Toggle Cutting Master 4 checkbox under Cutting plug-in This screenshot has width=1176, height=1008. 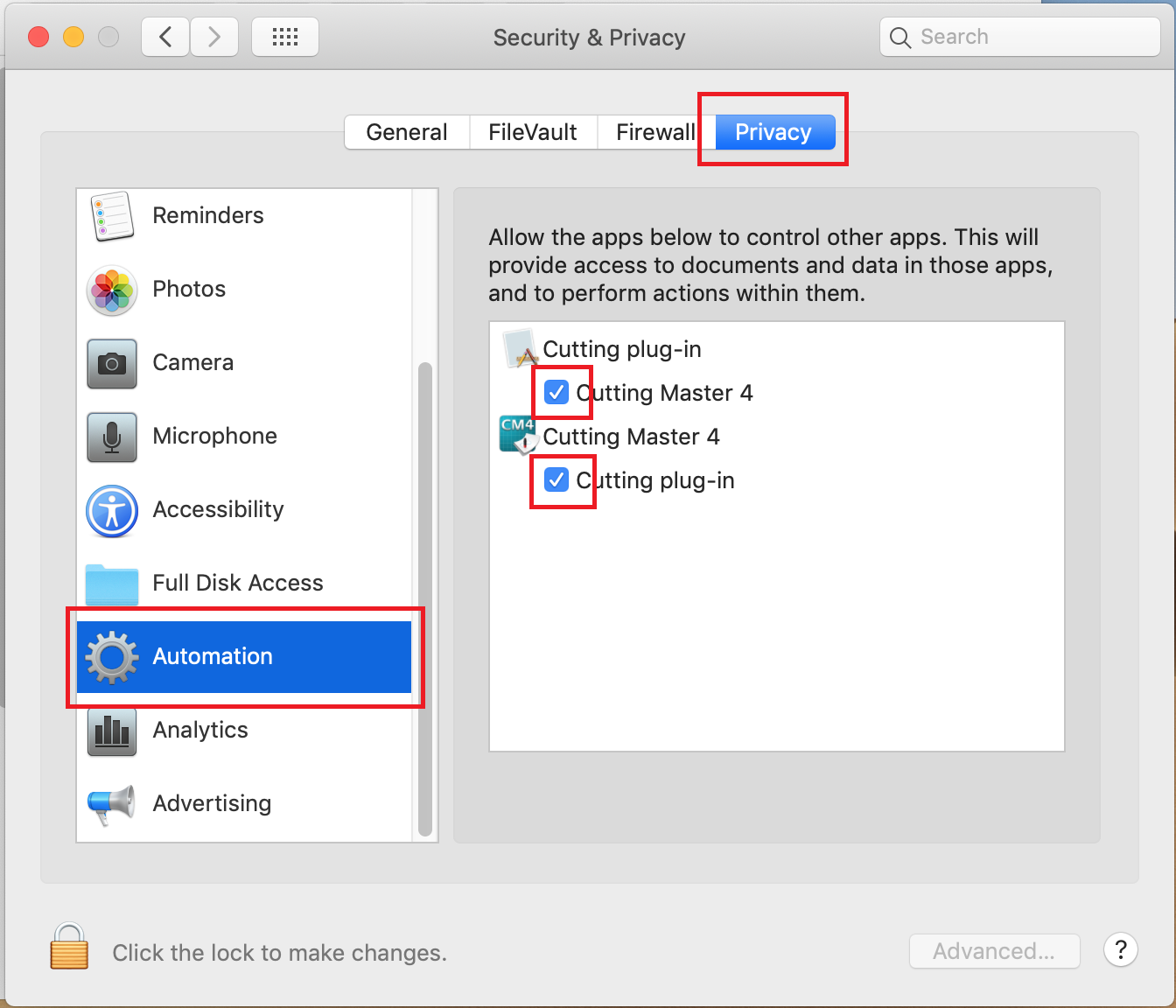(x=556, y=392)
